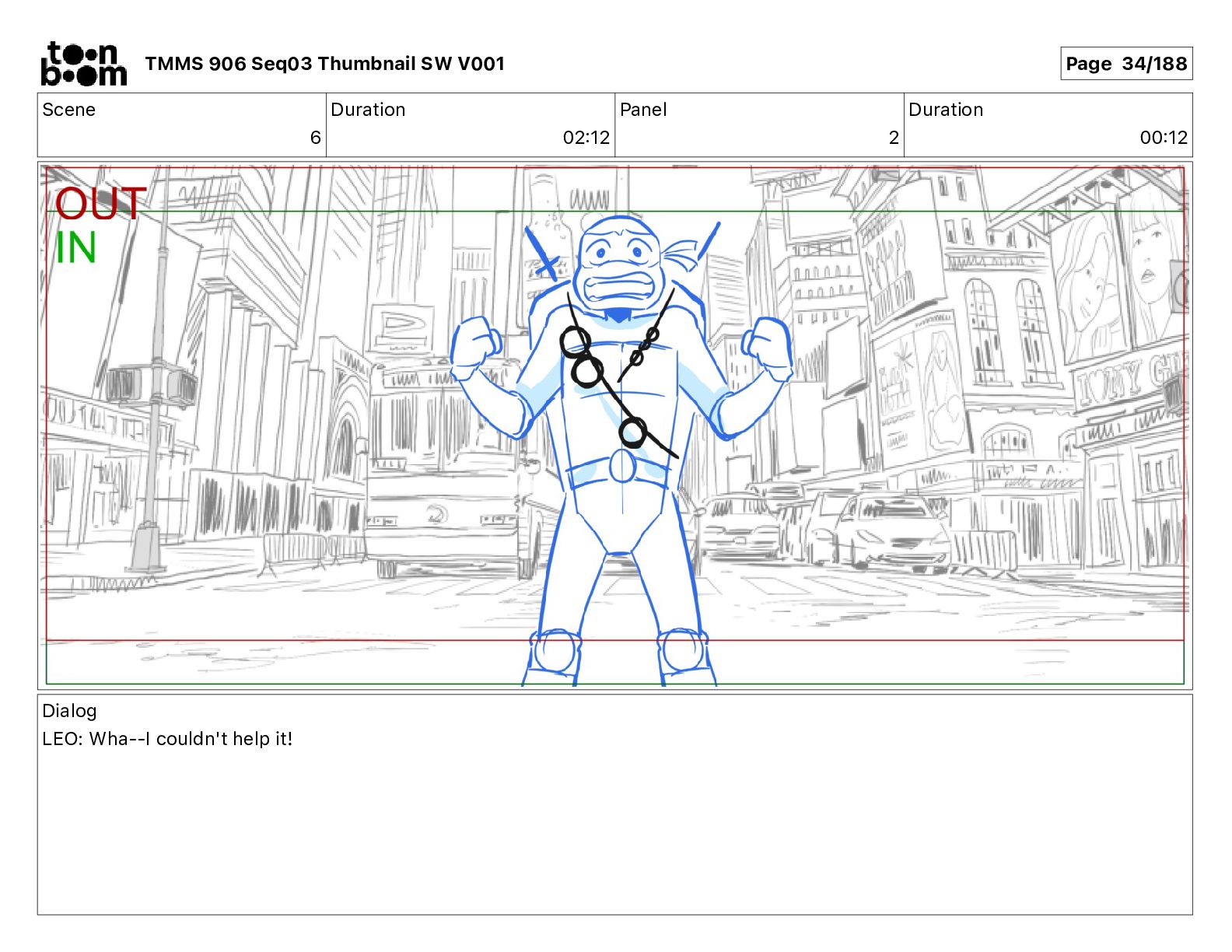Screen dimensions: 1232x952
Task: Click the red 'OUT' camera label
Action: point(100,205)
